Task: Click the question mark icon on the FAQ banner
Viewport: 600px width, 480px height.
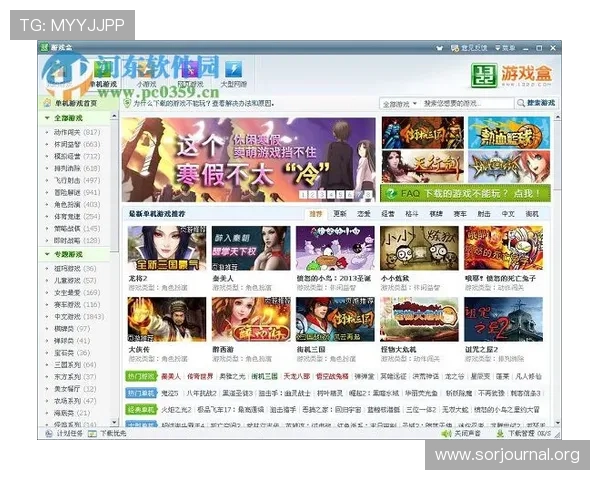Action: tap(391, 193)
